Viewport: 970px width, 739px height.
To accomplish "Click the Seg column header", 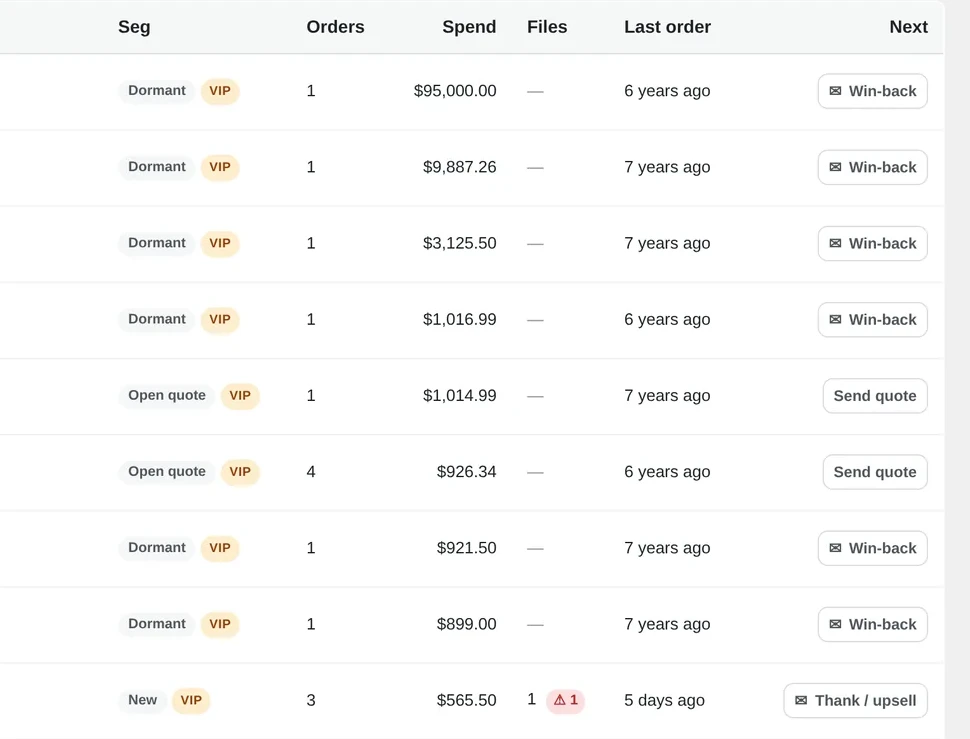I will coord(134,27).
